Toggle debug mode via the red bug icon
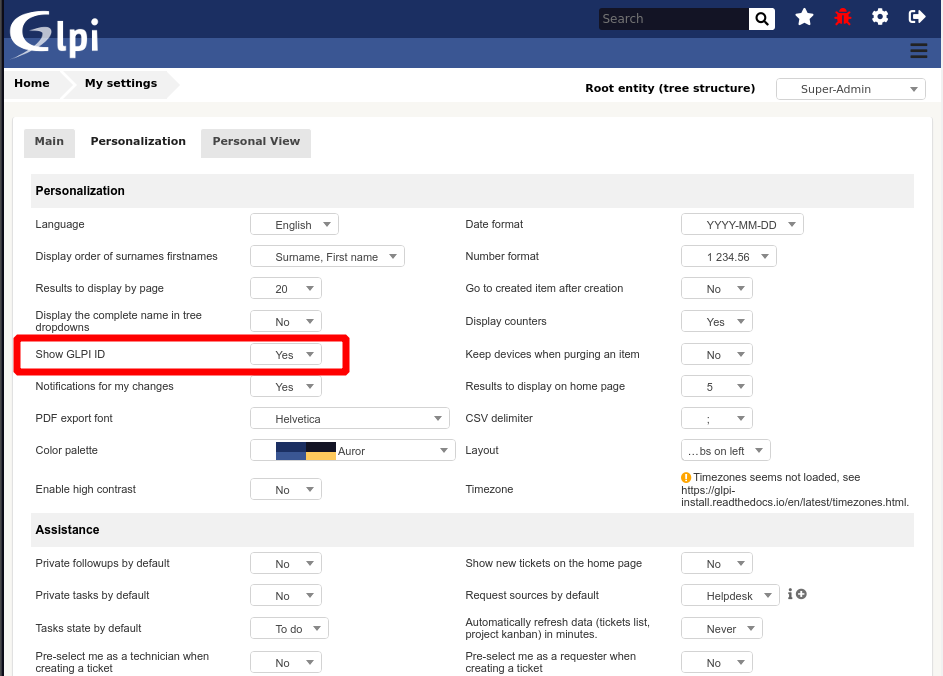The width and height of the screenshot is (943, 676). pos(842,16)
